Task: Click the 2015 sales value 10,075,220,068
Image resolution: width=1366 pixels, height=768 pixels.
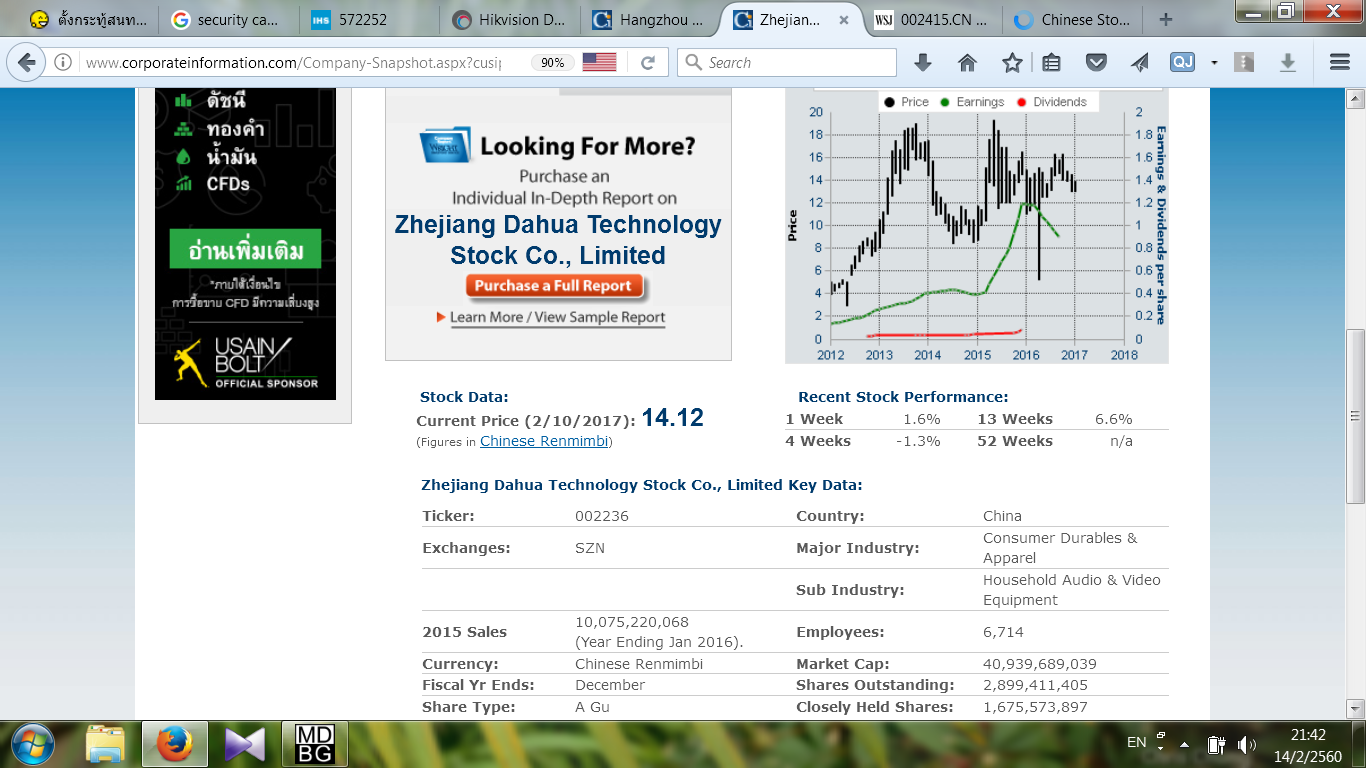Action: 632,622
